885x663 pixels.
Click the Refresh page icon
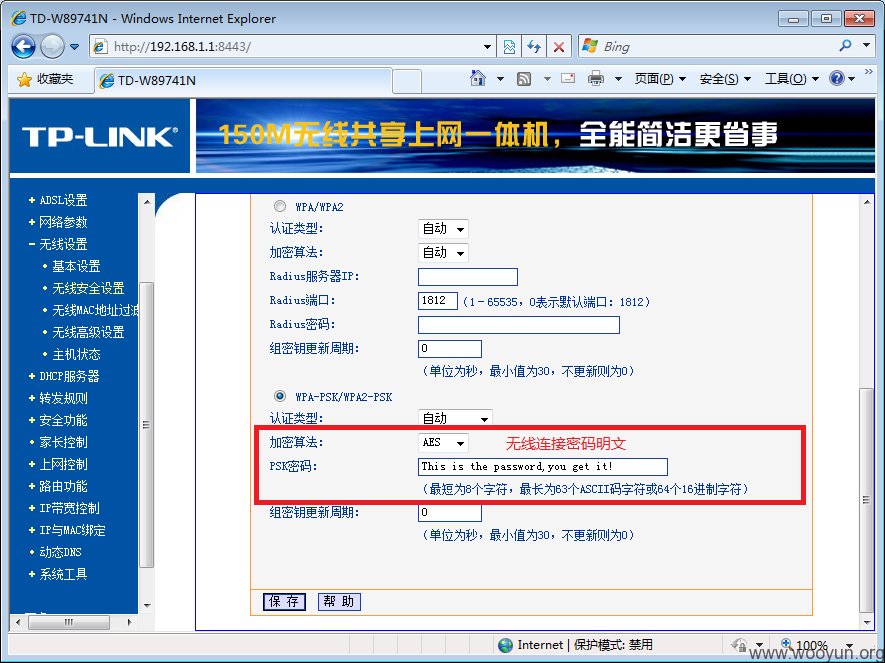pyautogui.click(x=534, y=47)
